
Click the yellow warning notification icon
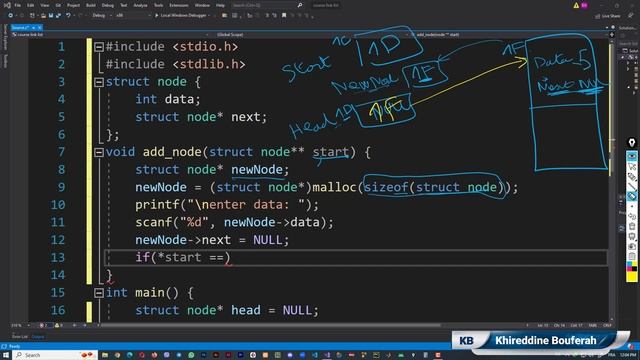pyautogui.click(x=576, y=5)
